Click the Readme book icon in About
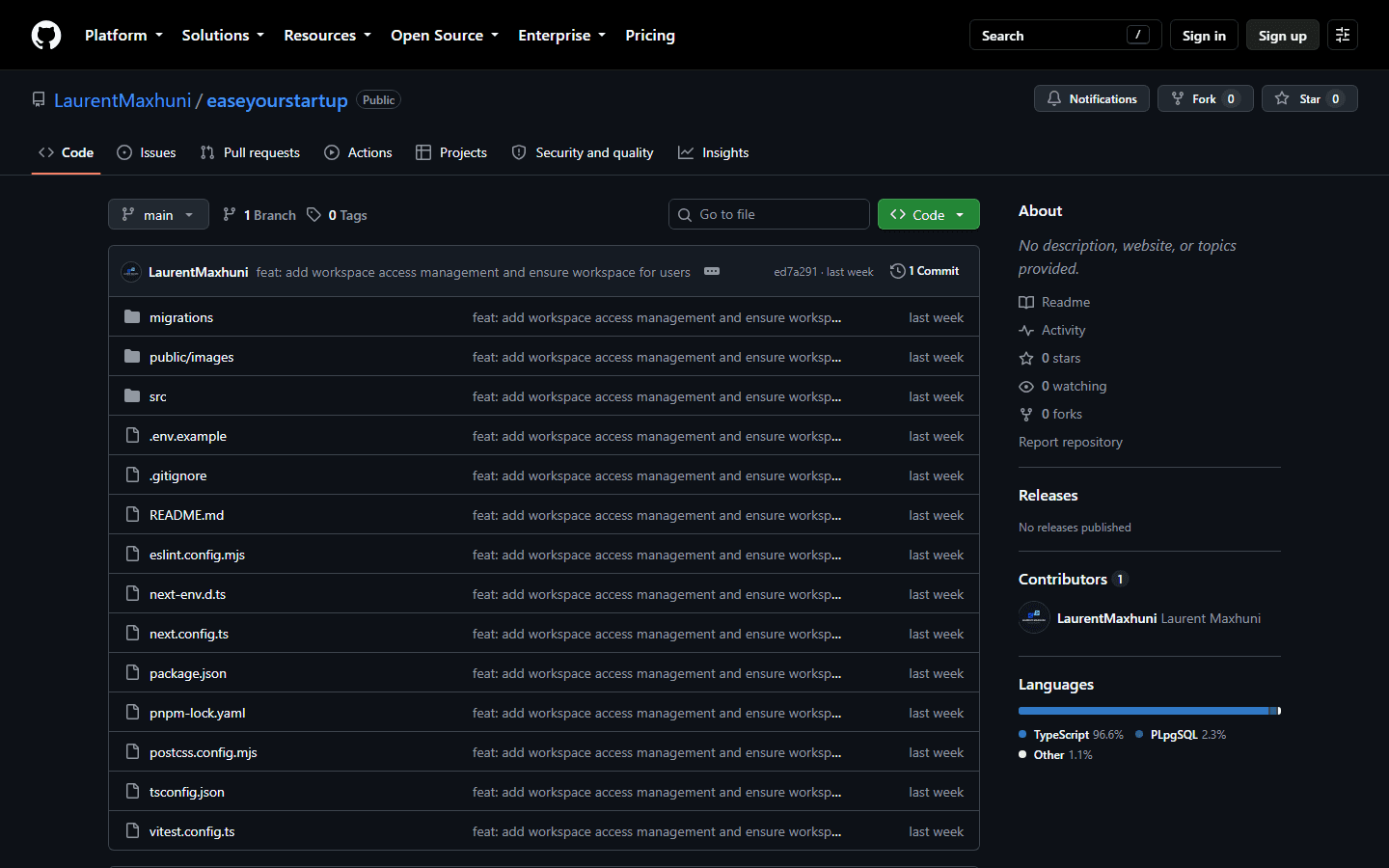The width and height of the screenshot is (1389, 868). point(1026,302)
